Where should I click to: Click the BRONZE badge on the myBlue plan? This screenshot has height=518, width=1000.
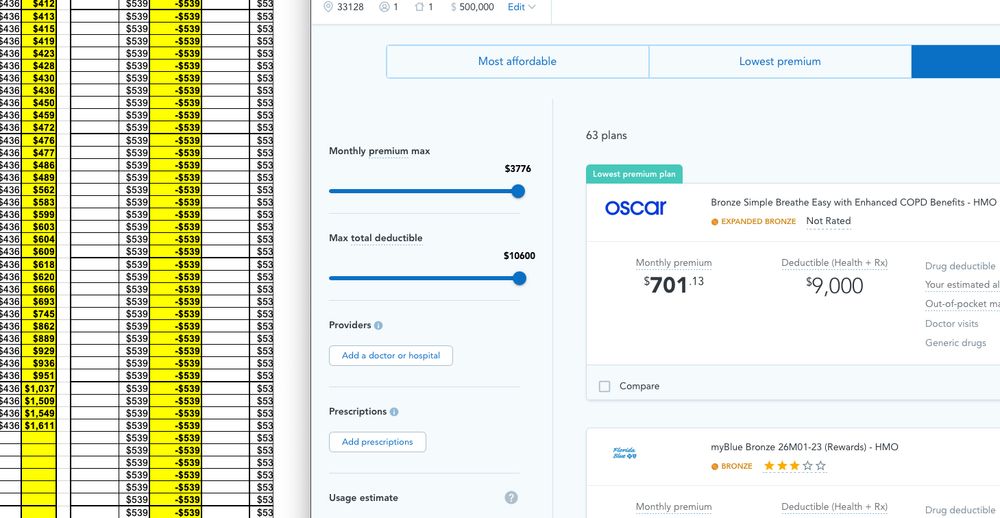732,466
